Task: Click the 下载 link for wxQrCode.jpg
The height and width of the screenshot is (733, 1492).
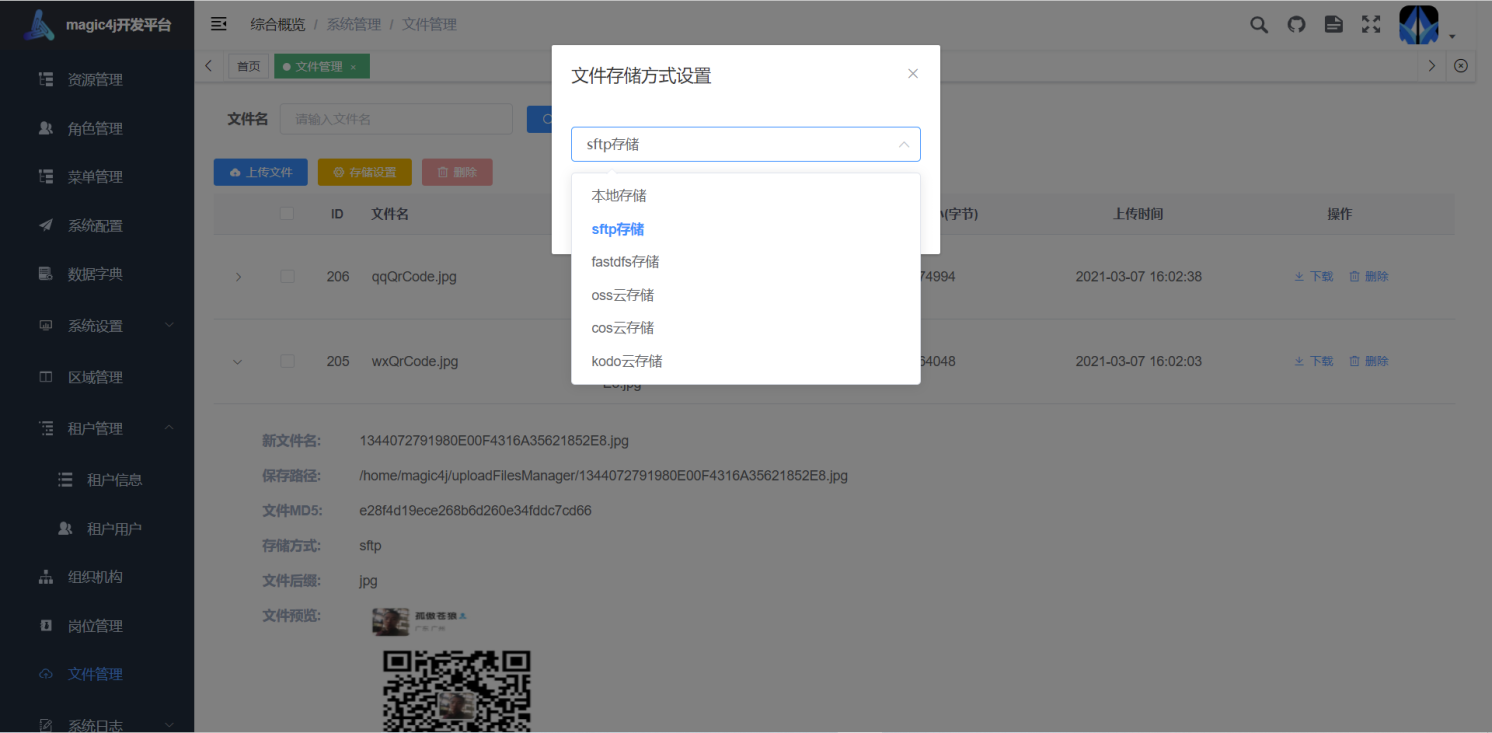Action: click(1313, 361)
